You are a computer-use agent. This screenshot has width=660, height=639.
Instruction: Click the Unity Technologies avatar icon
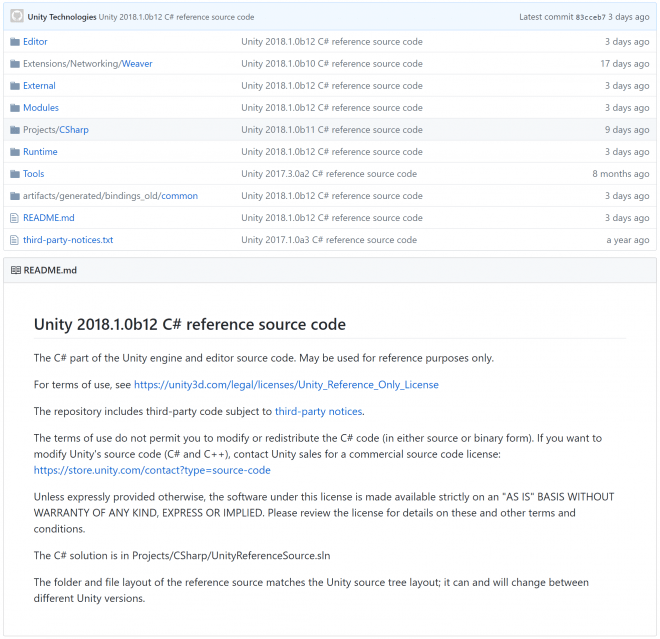click(17, 16)
